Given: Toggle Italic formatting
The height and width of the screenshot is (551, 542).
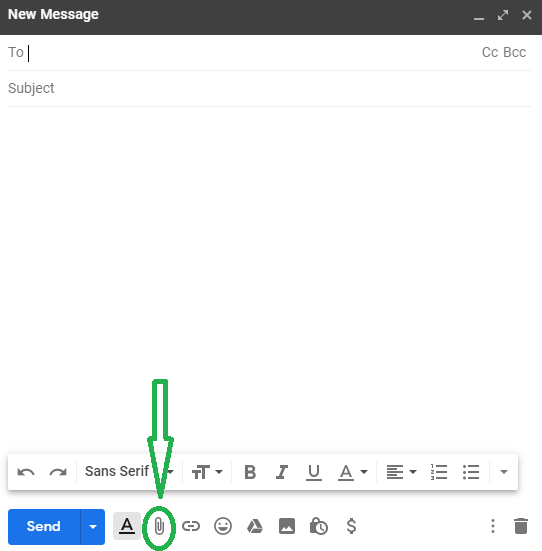Looking at the screenshot, I should 282,472.
